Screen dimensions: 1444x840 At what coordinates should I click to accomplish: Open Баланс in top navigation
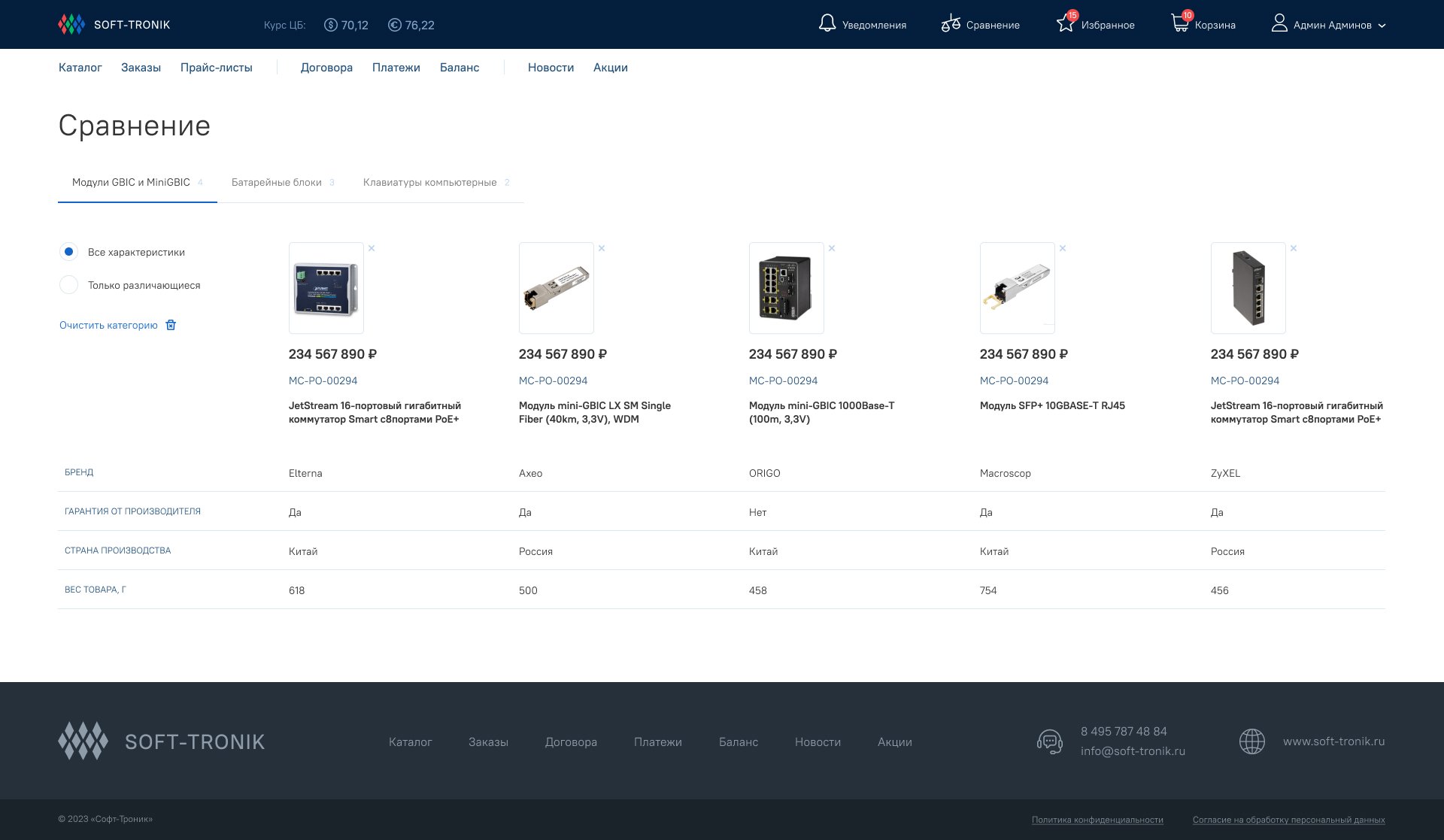coord(460,68)
